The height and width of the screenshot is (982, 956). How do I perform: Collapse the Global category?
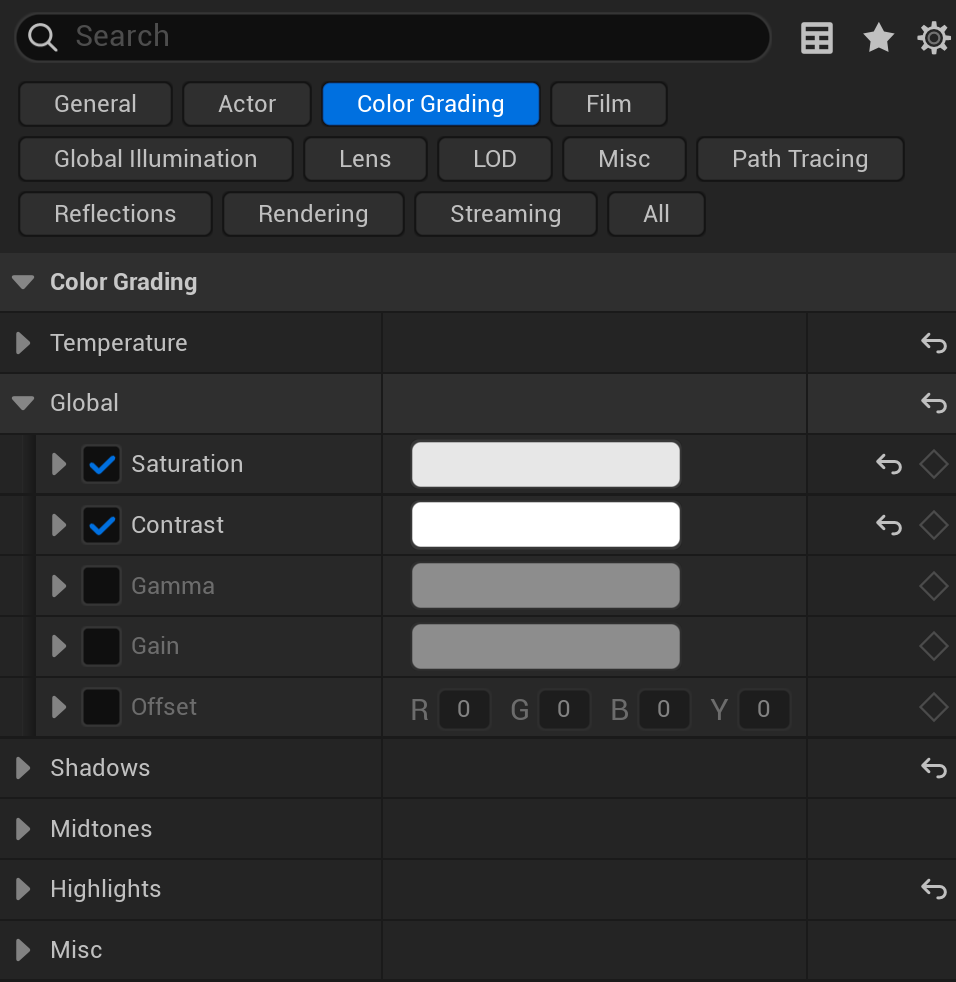pyautogui.click(x=23, y=403)
